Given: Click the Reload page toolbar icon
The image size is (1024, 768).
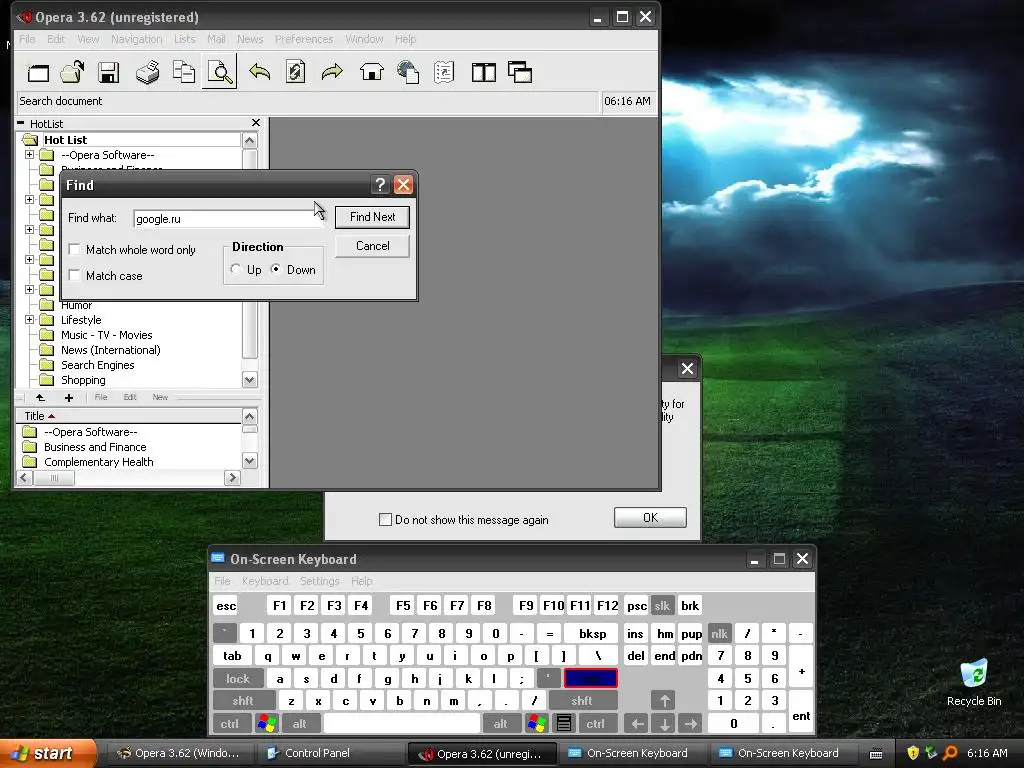Looking at the screenshot, I should [295, 72].
